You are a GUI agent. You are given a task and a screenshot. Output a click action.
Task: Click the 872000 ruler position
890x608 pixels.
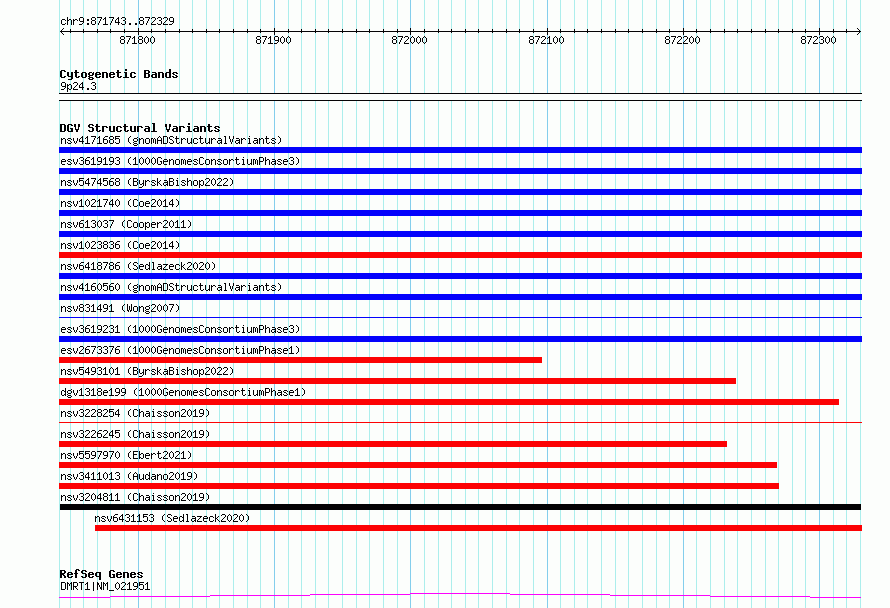tap(410, 40)
